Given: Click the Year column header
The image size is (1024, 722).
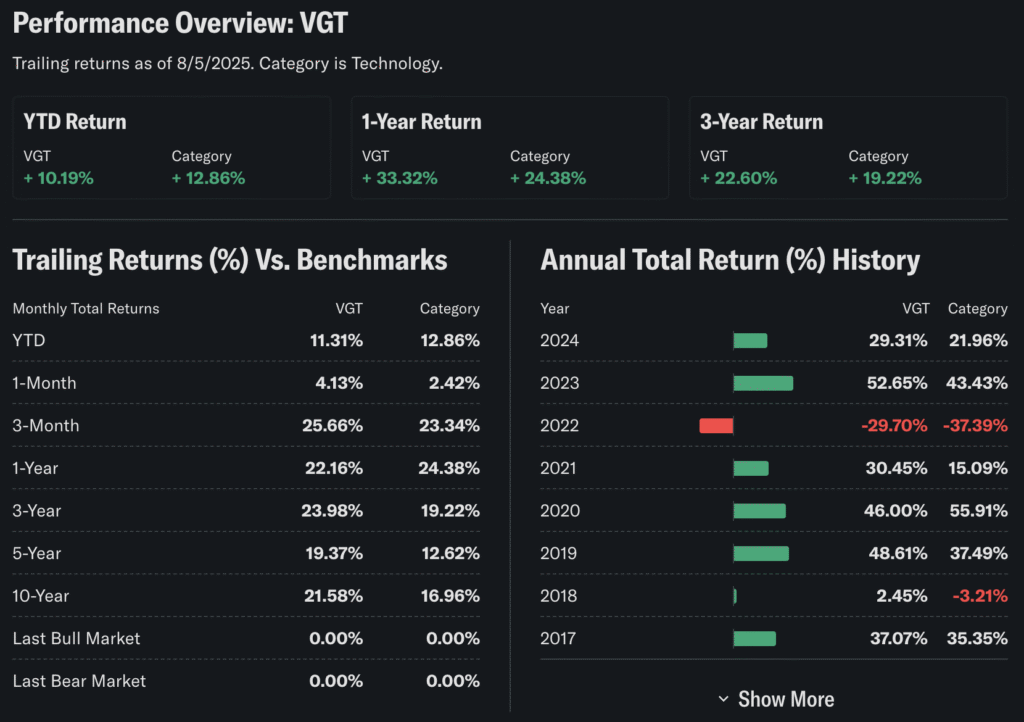Looking at the screenshot, I should pos(554,309).
